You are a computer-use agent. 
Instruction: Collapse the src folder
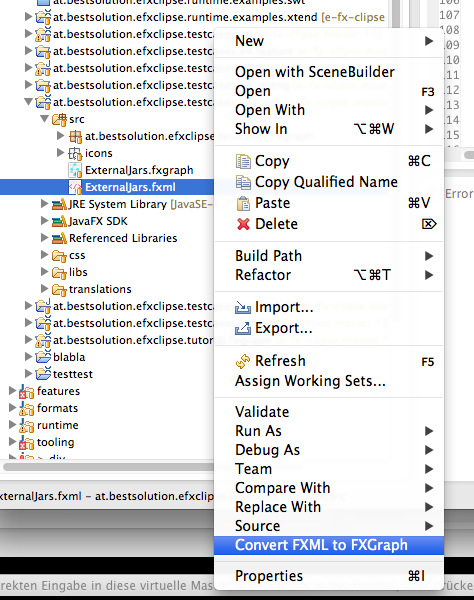(45, 119)
